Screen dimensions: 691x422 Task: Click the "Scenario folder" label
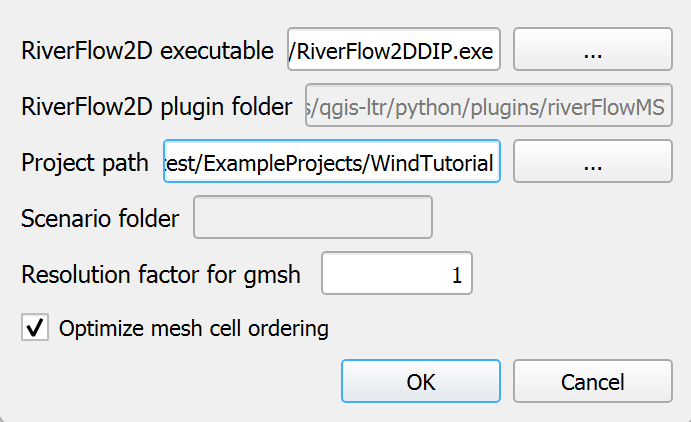[x=100, y=218]
